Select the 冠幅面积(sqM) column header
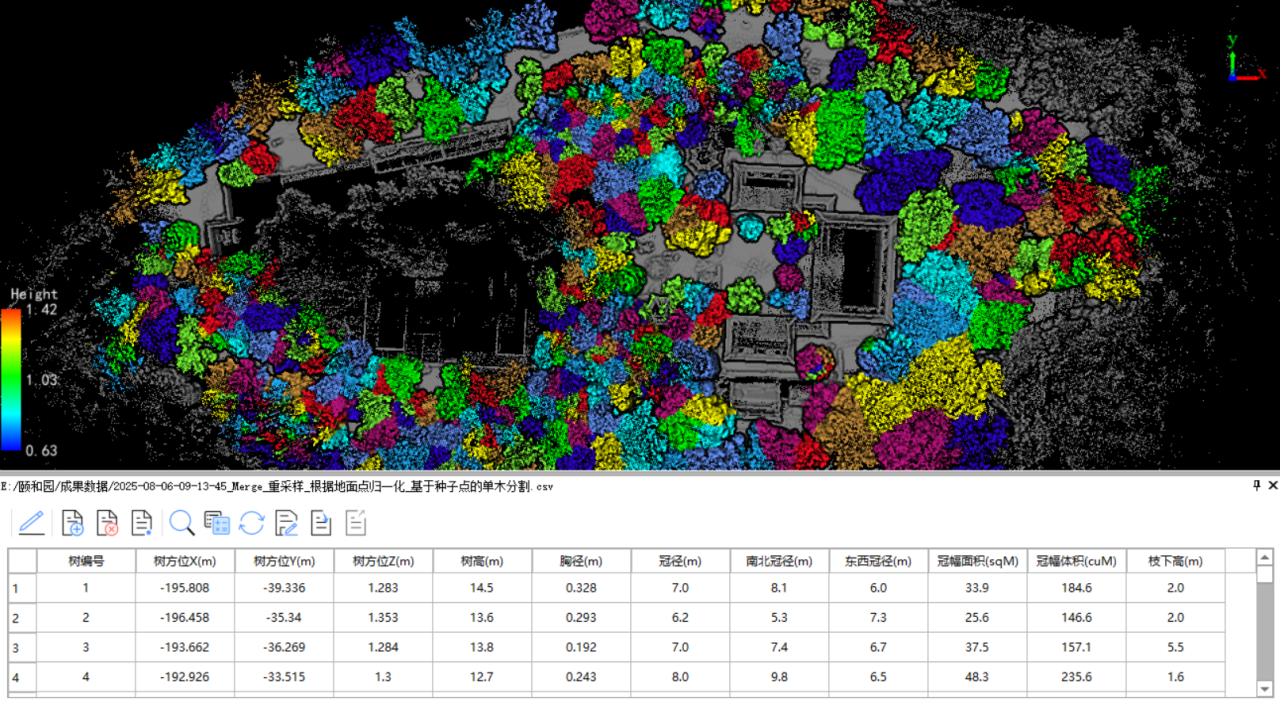The width and height of the screenshot is (1280, 701). [977, 561]
